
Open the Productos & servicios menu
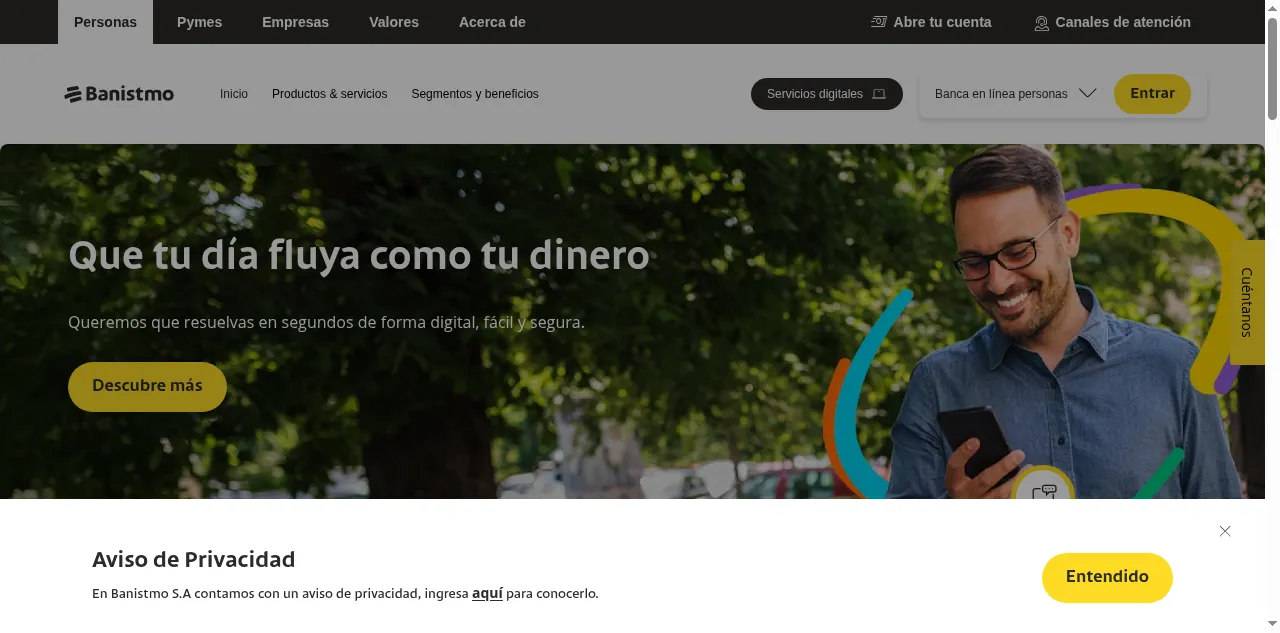[329, 94]
